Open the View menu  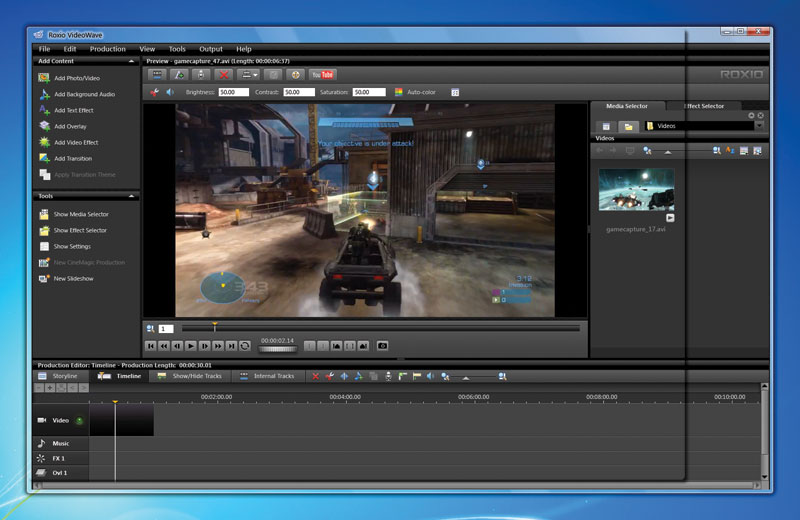(147, 49)
